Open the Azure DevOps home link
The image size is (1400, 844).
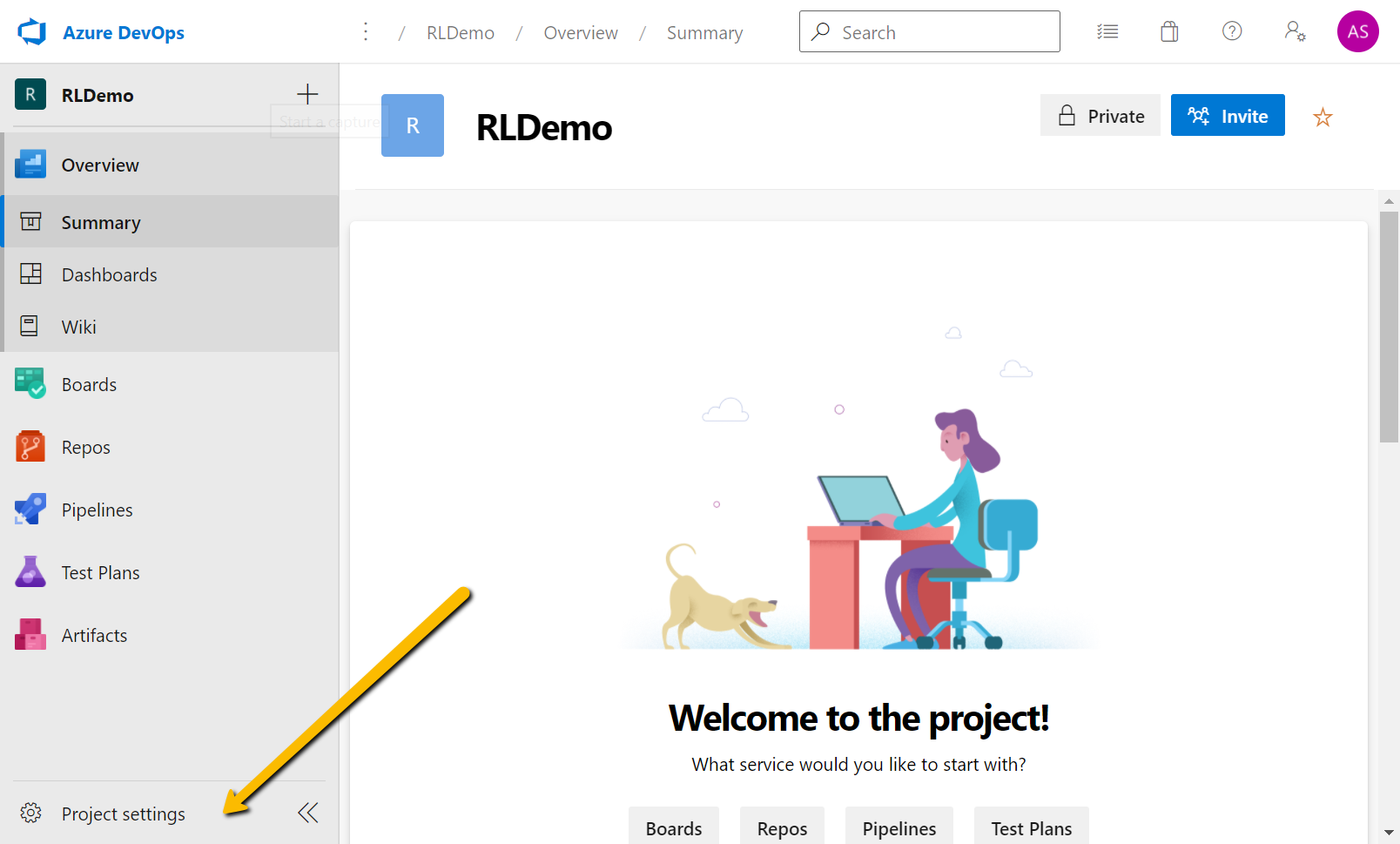[124, 32]
